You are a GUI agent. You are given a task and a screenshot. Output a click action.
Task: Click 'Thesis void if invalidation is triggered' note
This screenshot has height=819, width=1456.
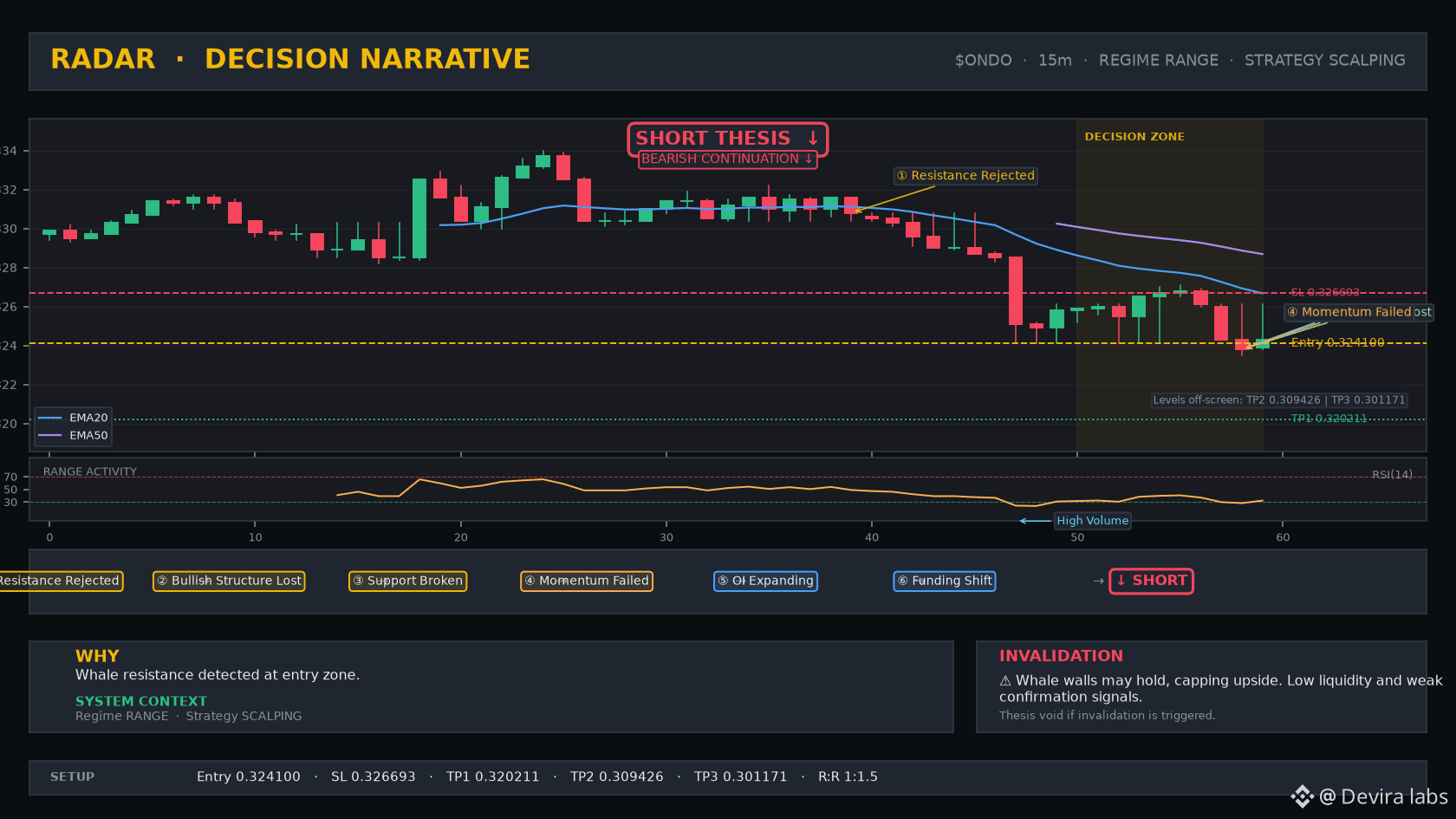click(1107, 716)
